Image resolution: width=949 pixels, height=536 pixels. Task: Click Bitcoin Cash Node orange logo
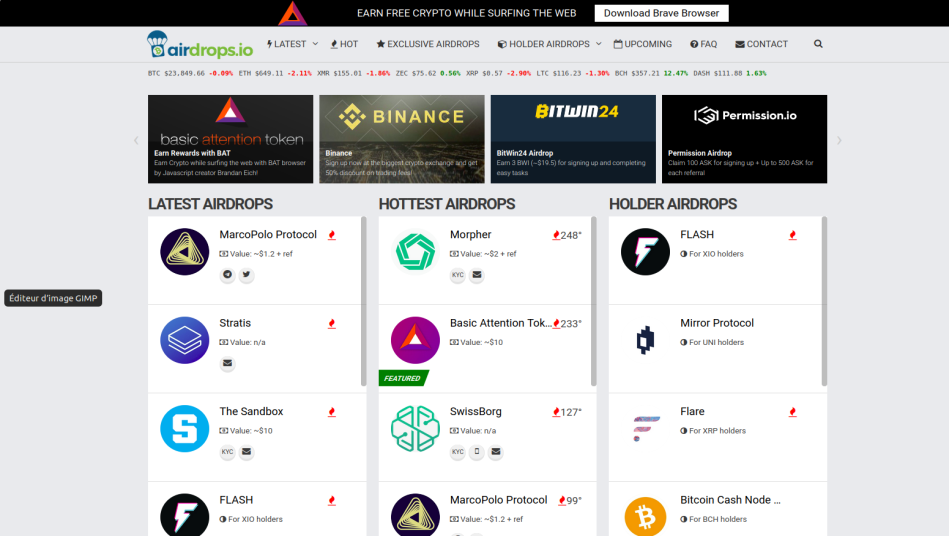click(645, 517)
